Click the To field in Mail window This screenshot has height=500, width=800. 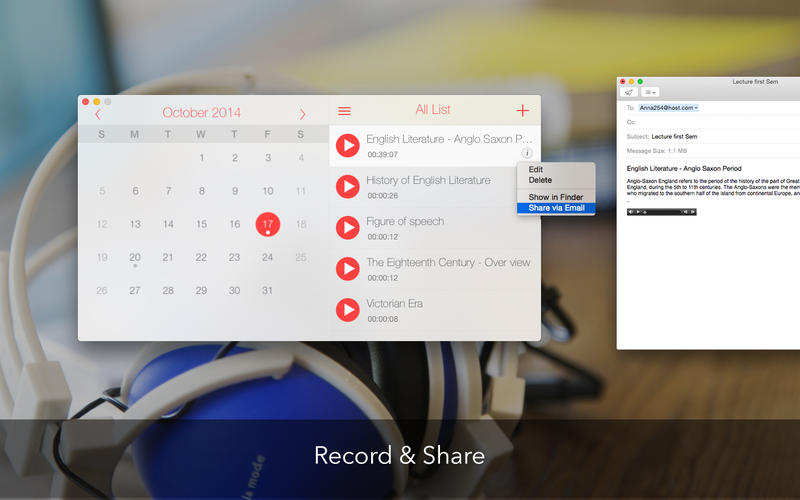tap(713, 108)
